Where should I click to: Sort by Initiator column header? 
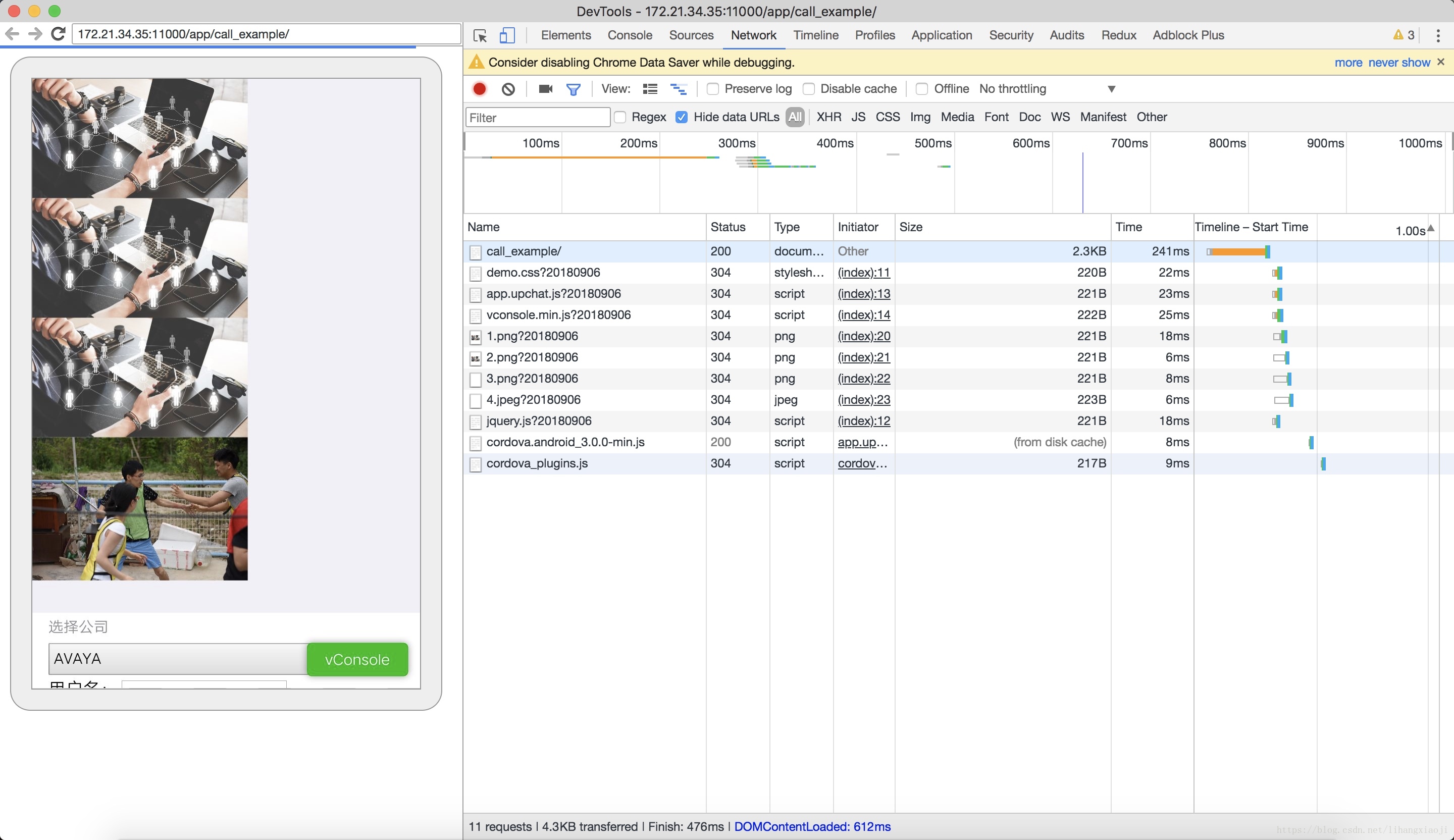point(864,227)
